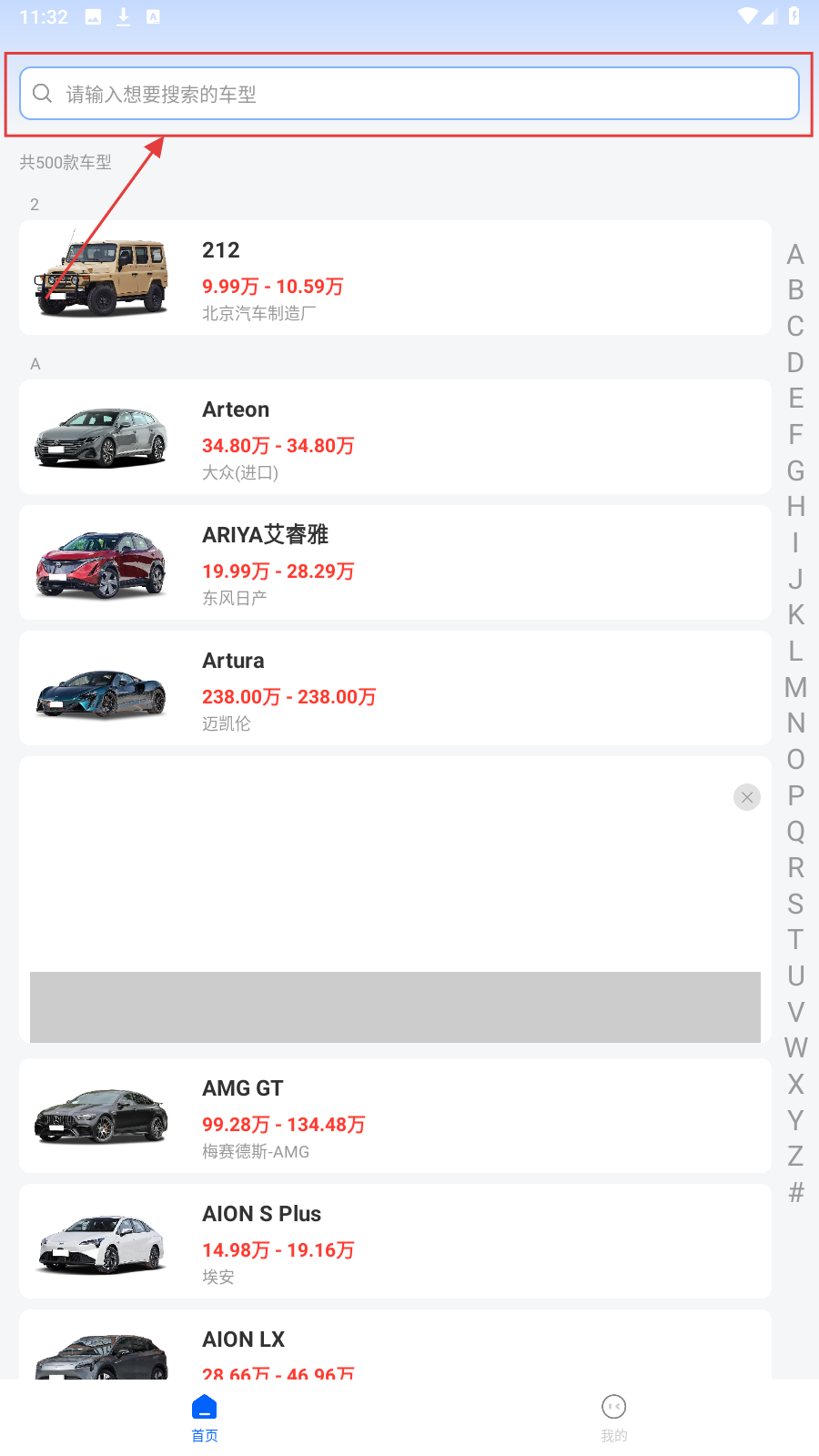Select the Arteon car entry
This screenshot has height=1456, width=819.
(x=395, y=437)
